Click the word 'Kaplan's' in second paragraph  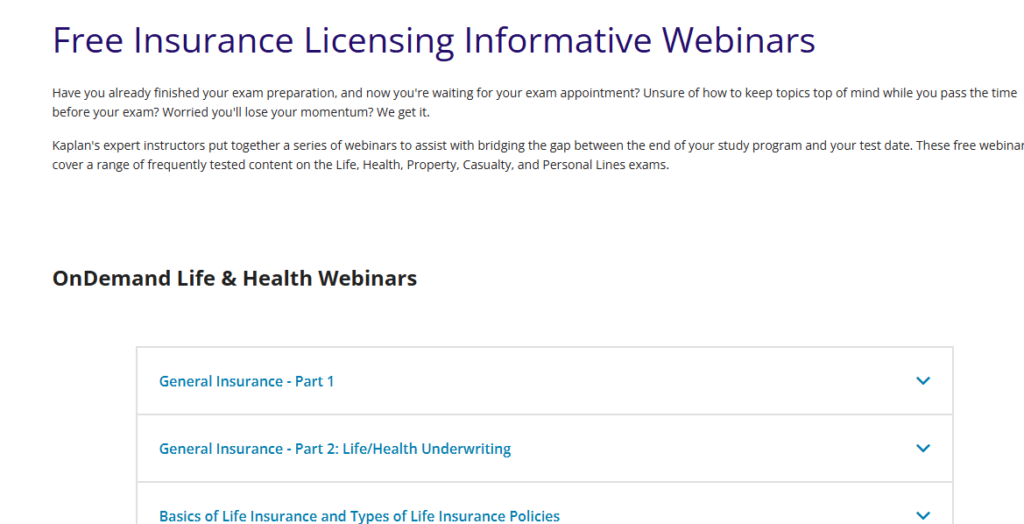pos(77,146)
